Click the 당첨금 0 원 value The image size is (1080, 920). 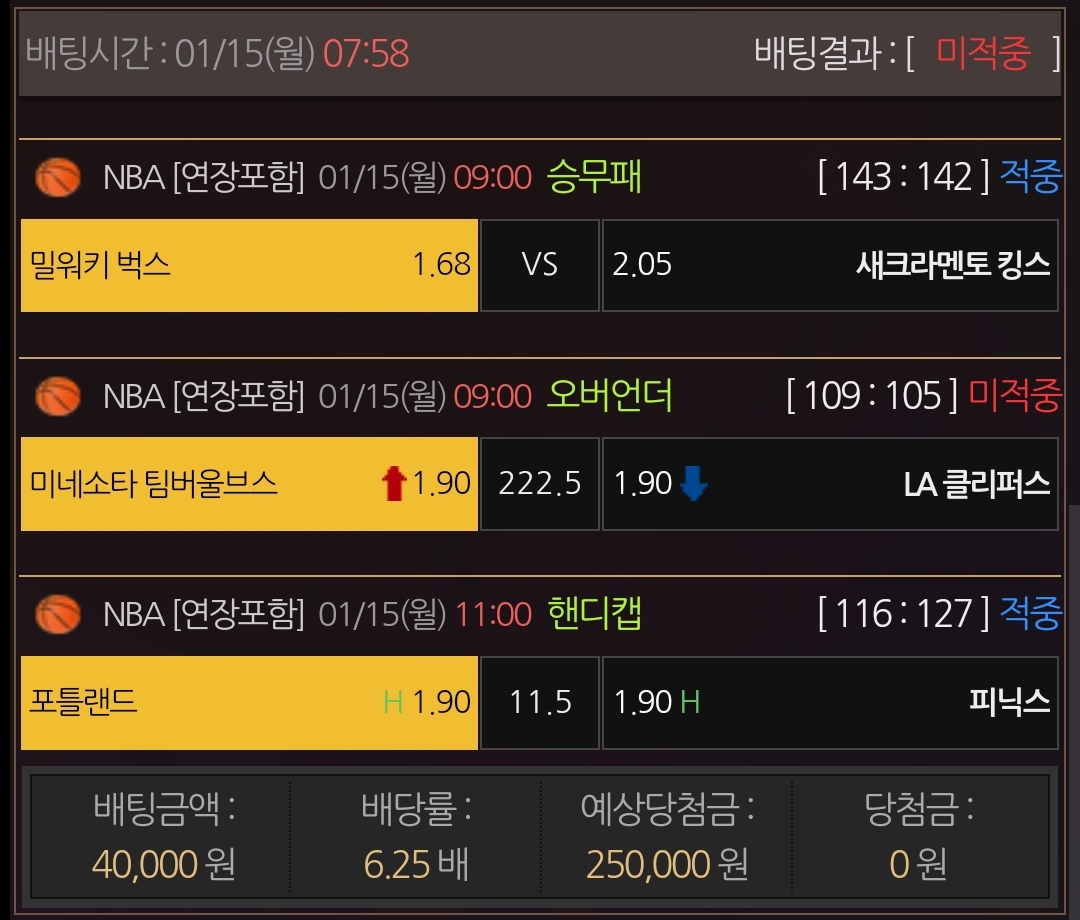[x=918, y=864]
